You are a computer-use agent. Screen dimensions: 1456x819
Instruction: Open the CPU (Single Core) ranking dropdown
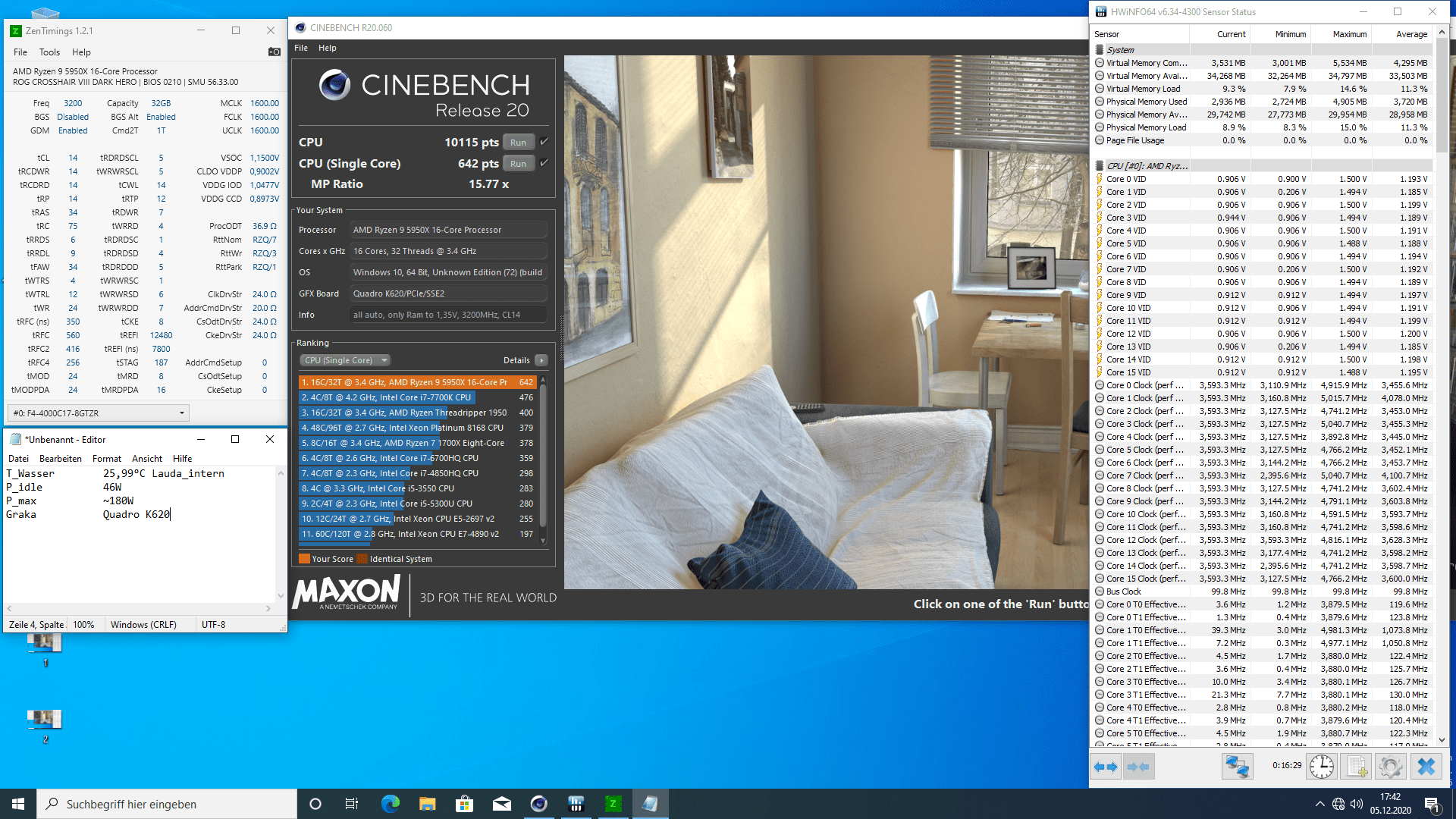345,360
